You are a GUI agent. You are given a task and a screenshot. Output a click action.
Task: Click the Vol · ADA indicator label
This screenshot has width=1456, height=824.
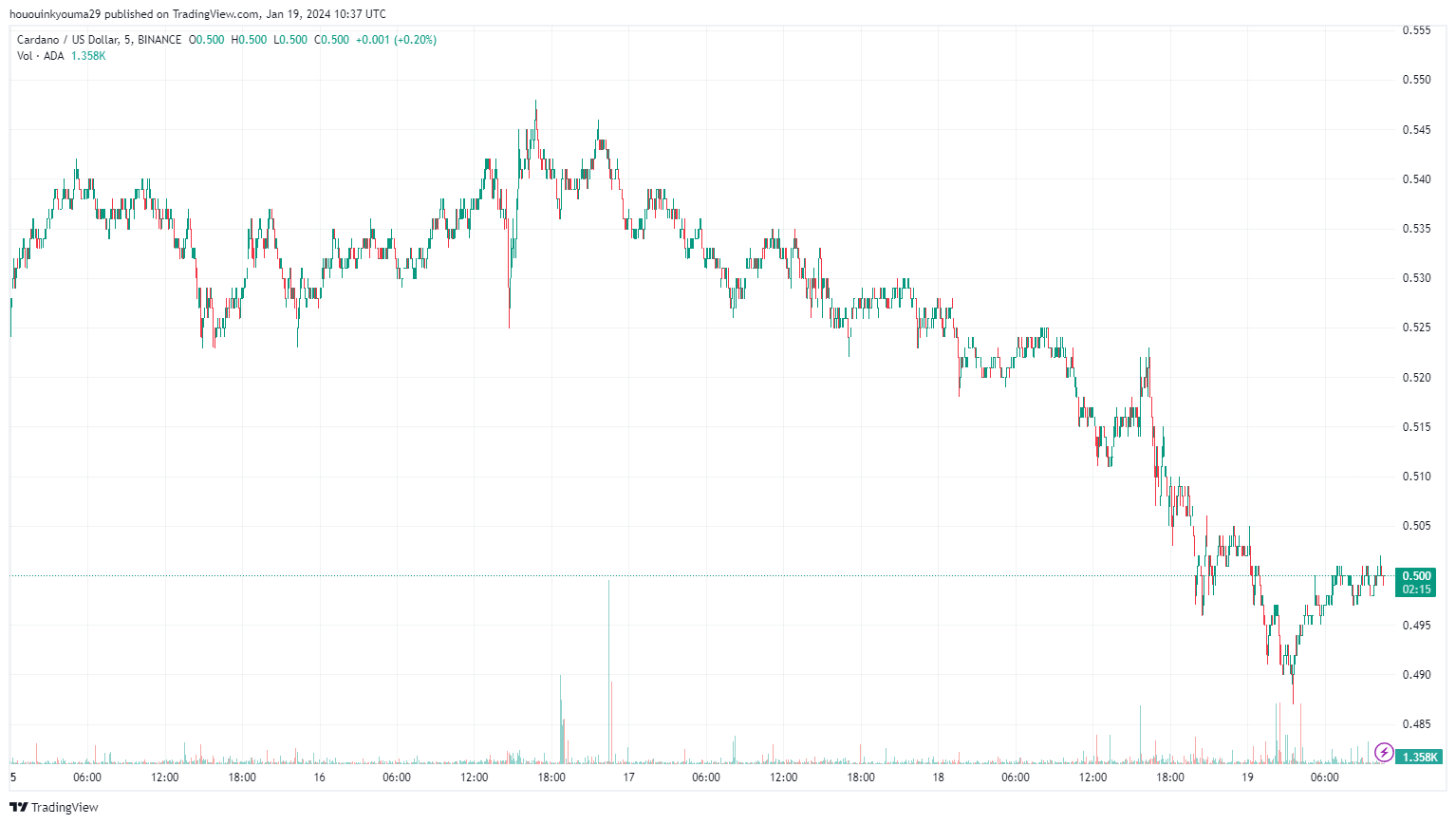(x=41, y=56)
